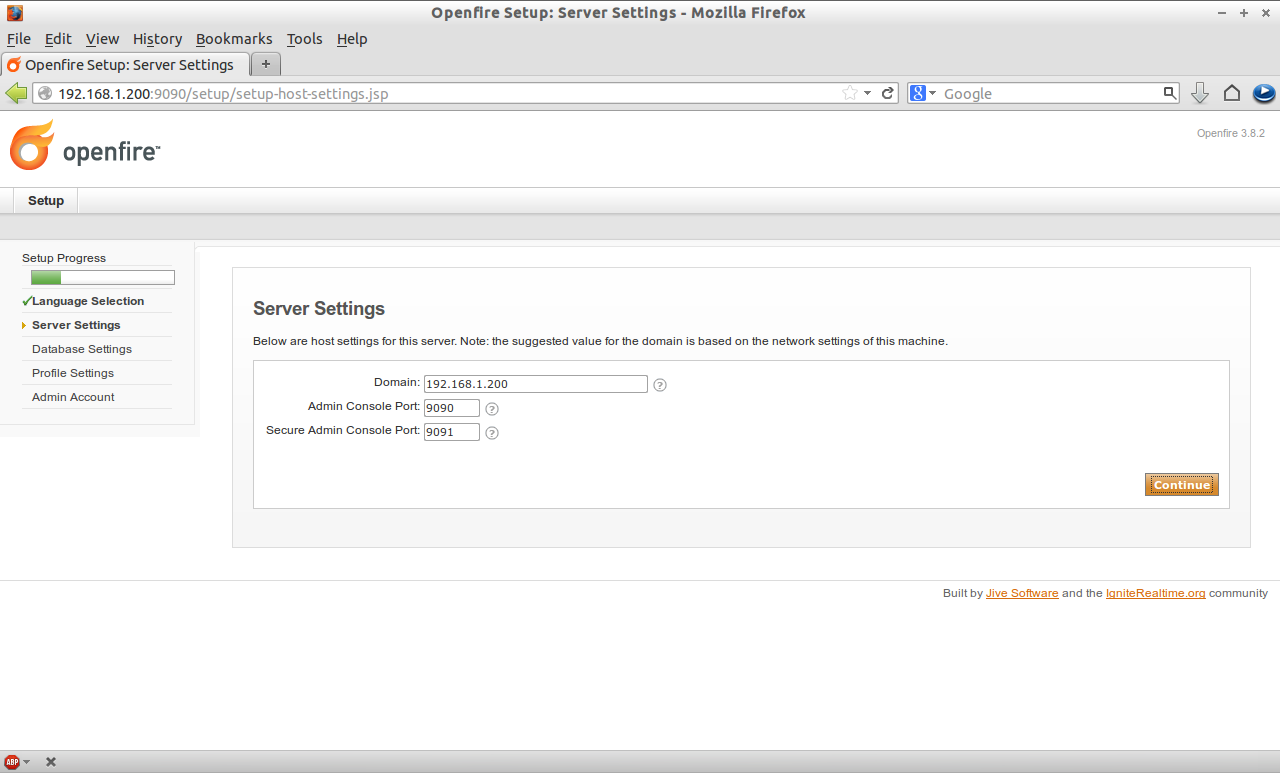Click the Google search magnifier icon
This screenshot has width=1280, height=774.
pos(1170,93)
